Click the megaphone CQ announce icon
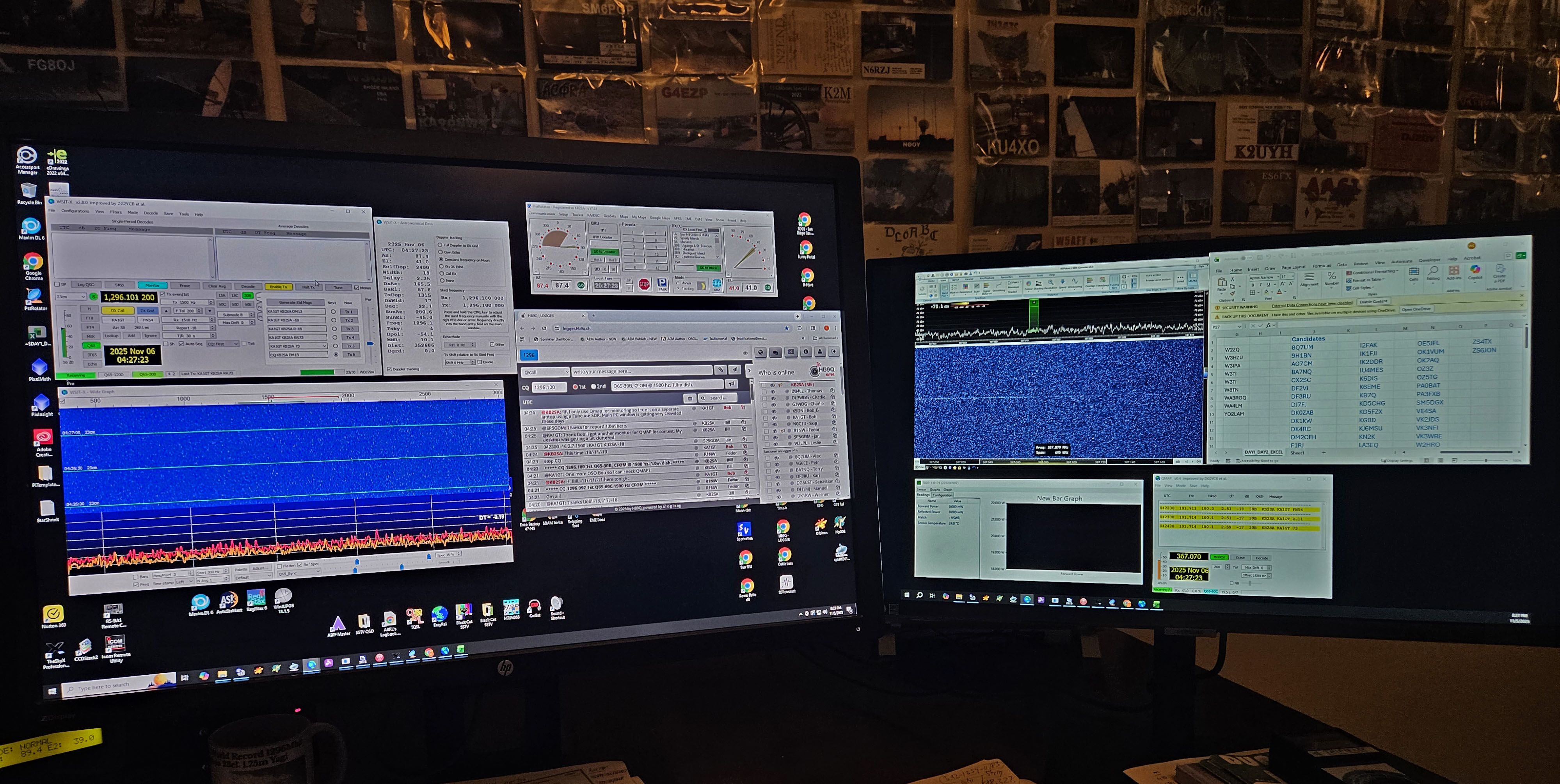Image resolution: width=1560 pixels, height=784 pixels. coord(732,385)
